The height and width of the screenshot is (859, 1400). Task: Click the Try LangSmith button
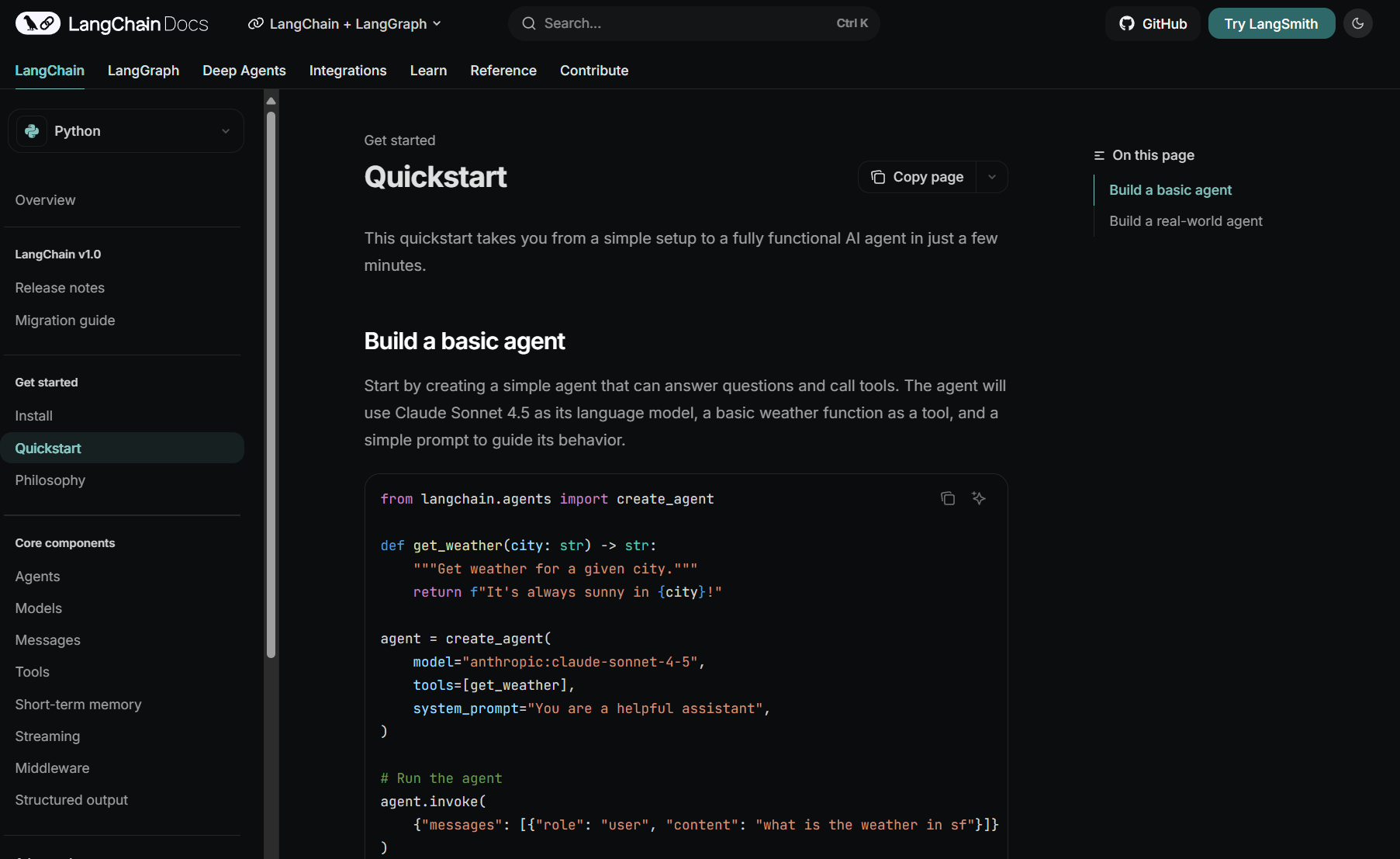pyautogui.click(x=1270, y=23)
